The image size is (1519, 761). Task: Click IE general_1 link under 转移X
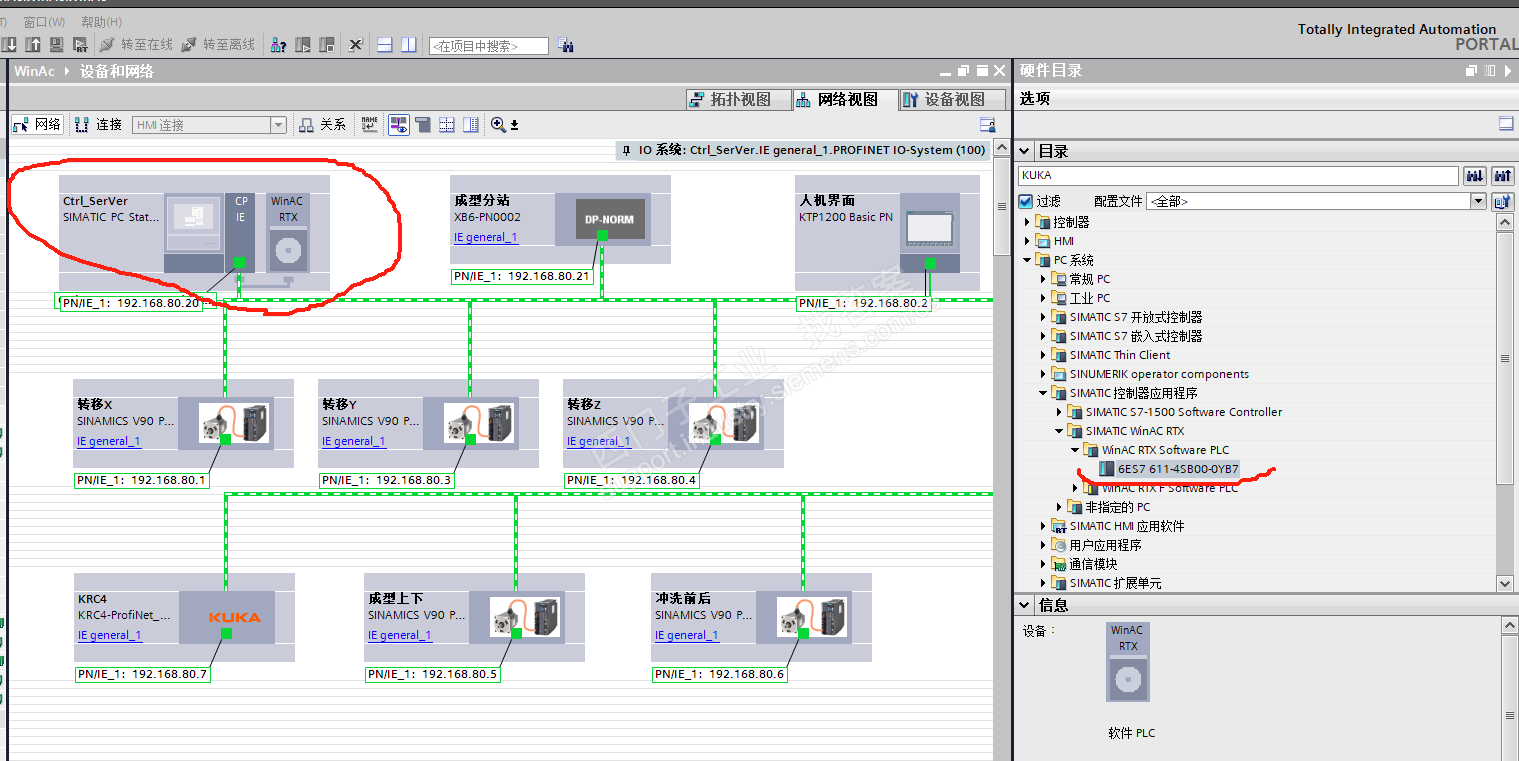point(109,441)
